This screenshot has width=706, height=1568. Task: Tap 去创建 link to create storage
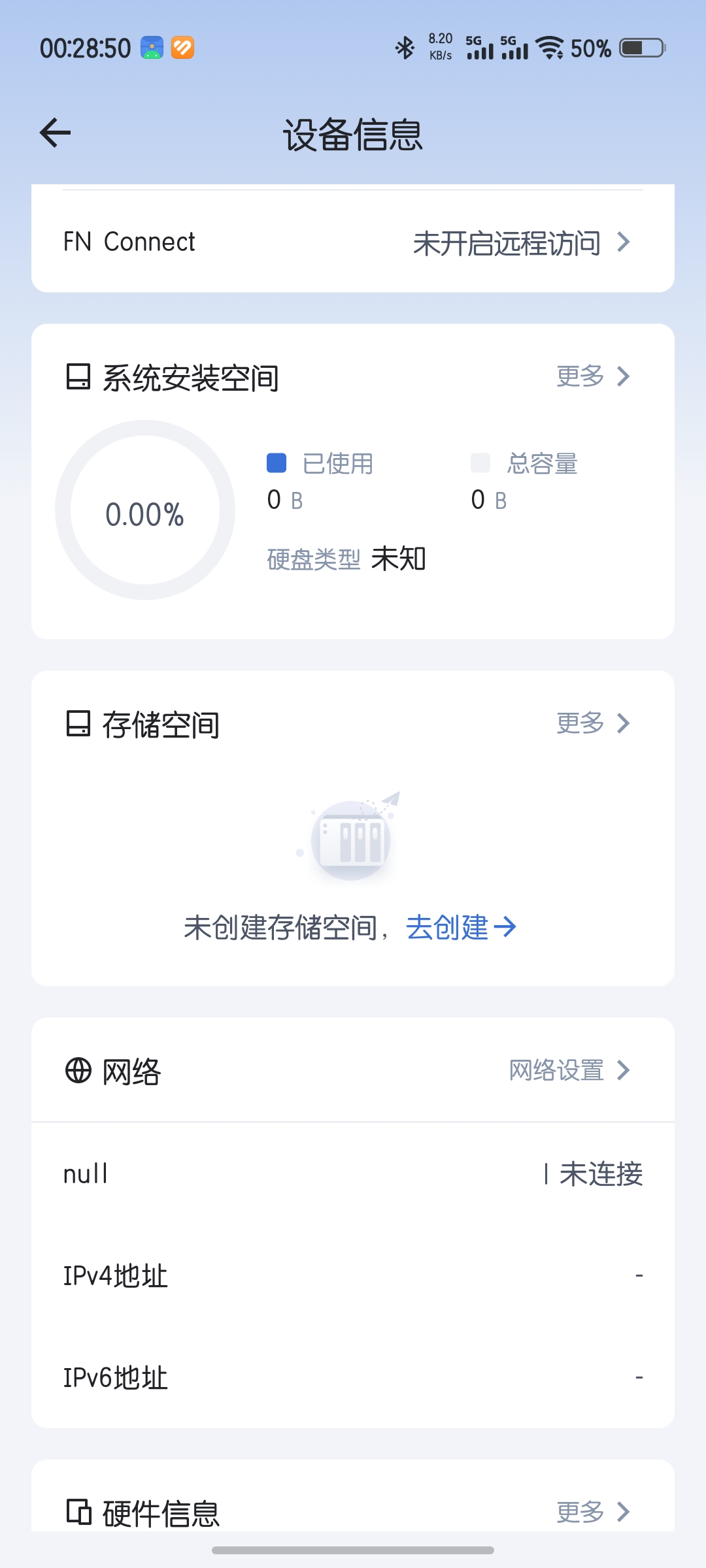pos(461,927)
